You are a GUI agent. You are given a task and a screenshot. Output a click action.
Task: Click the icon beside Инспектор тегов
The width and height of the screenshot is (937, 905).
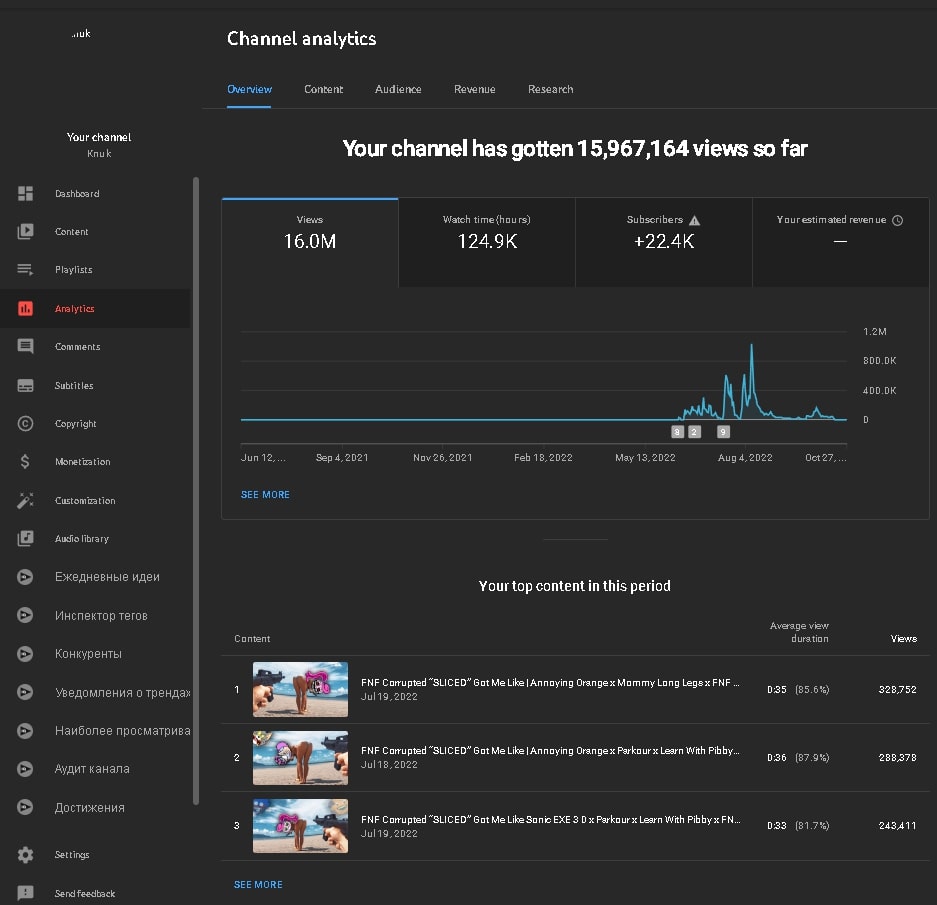coord(25,615)
